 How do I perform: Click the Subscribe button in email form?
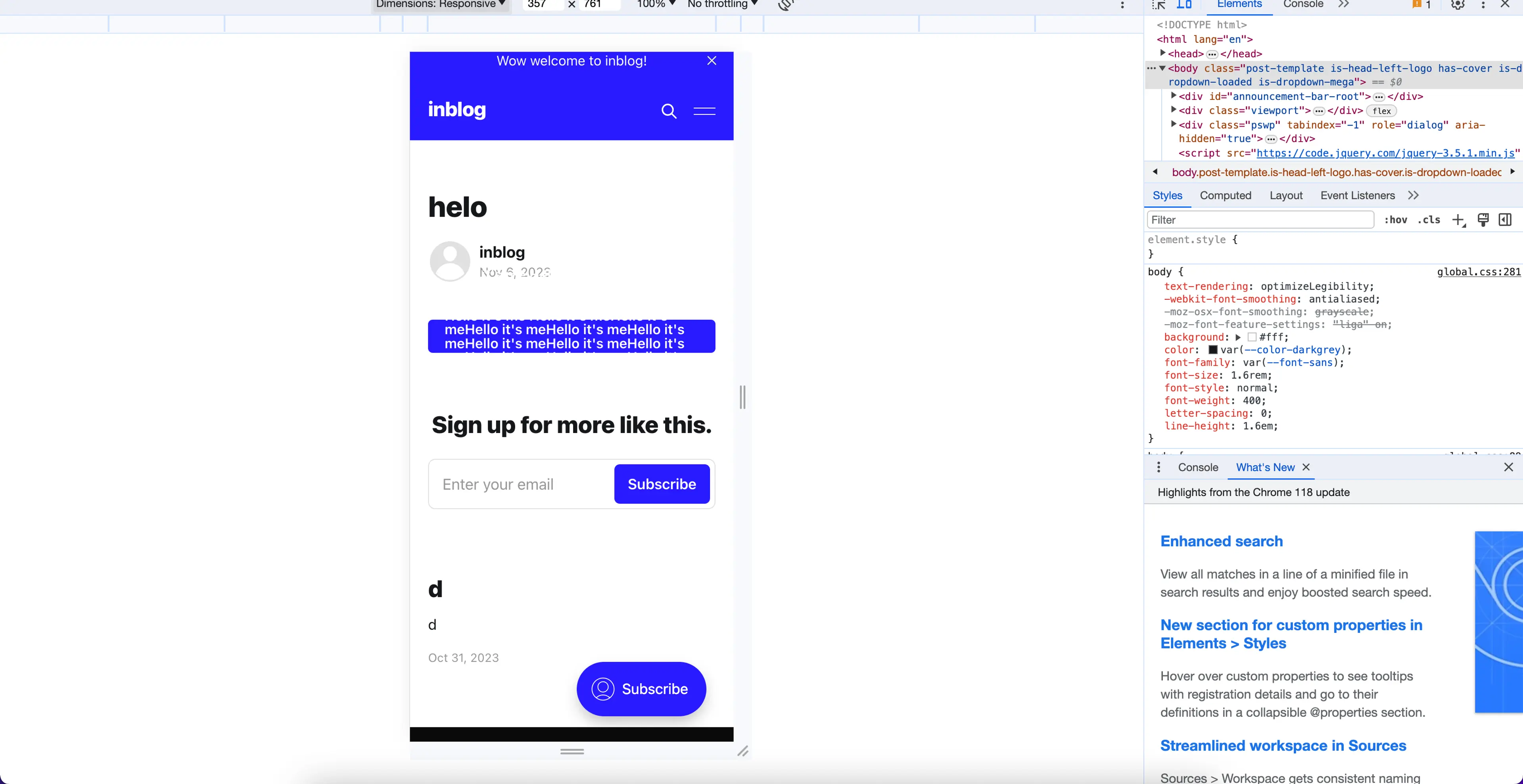tap(661, 484)
